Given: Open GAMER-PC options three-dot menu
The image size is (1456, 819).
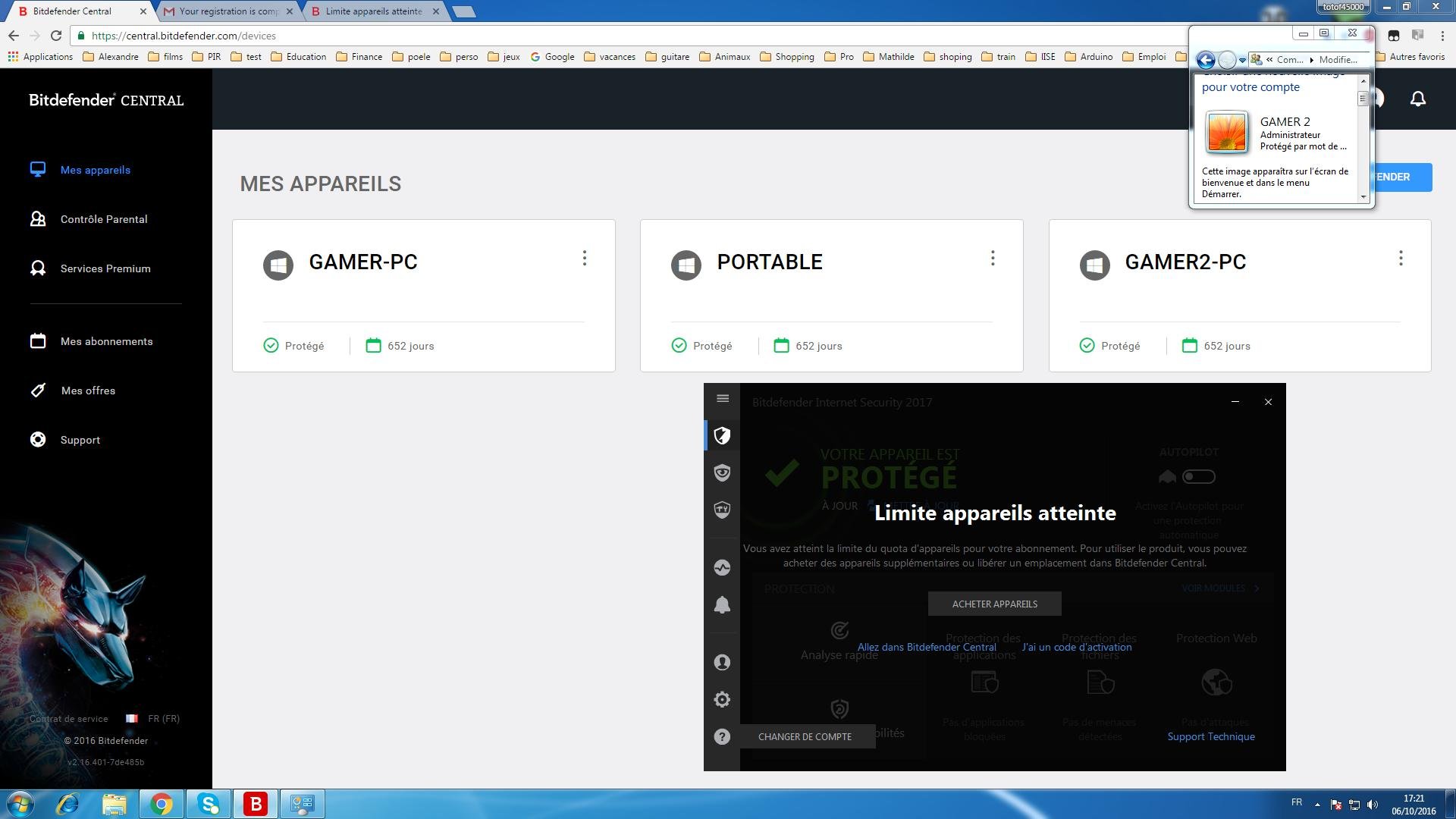Looking at the screenshot, I should [584, 259].
